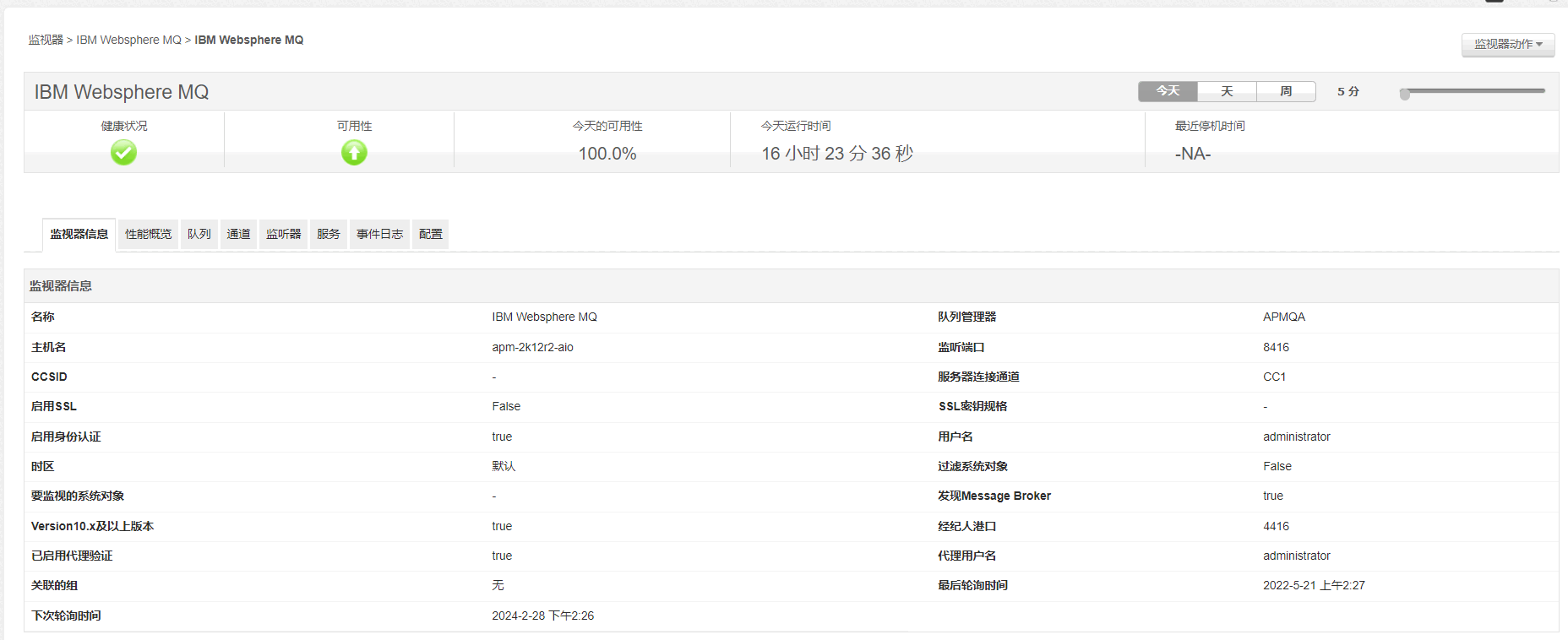Switch time range to 周

point(1286,91)
